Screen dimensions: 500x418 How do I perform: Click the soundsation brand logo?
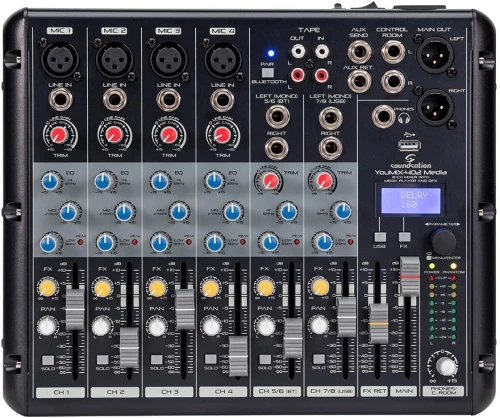tap(411, 162)
